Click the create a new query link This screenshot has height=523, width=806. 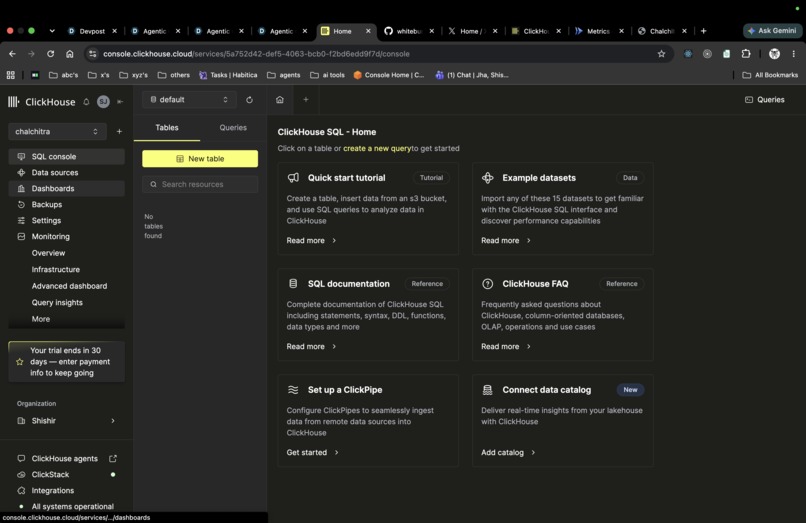pos(377,148)
